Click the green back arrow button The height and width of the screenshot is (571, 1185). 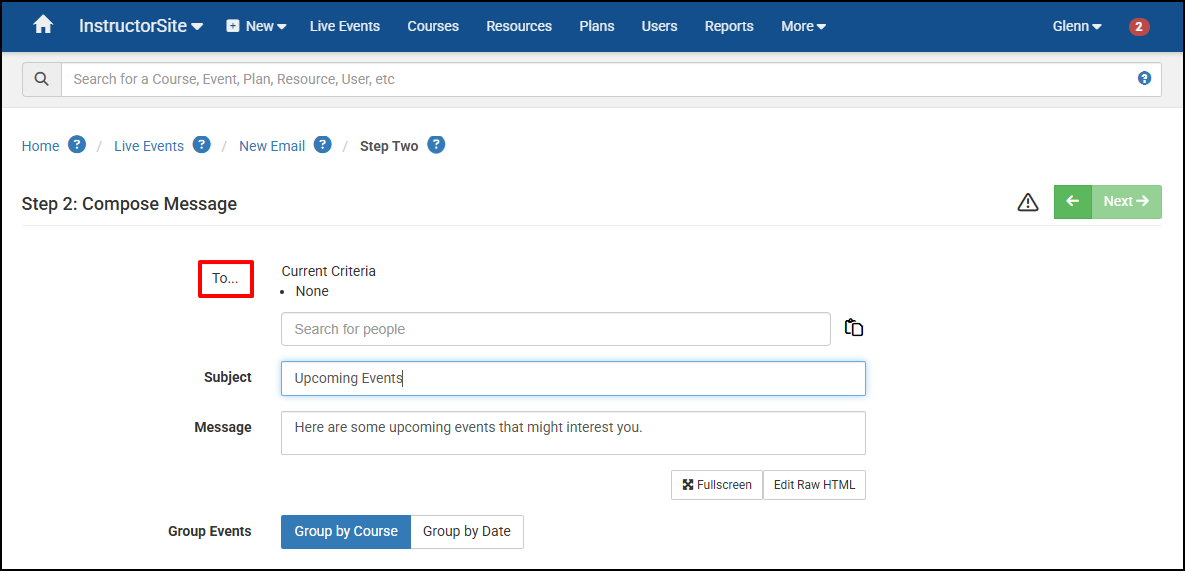pyautogui.click(x=1073, y=202)
